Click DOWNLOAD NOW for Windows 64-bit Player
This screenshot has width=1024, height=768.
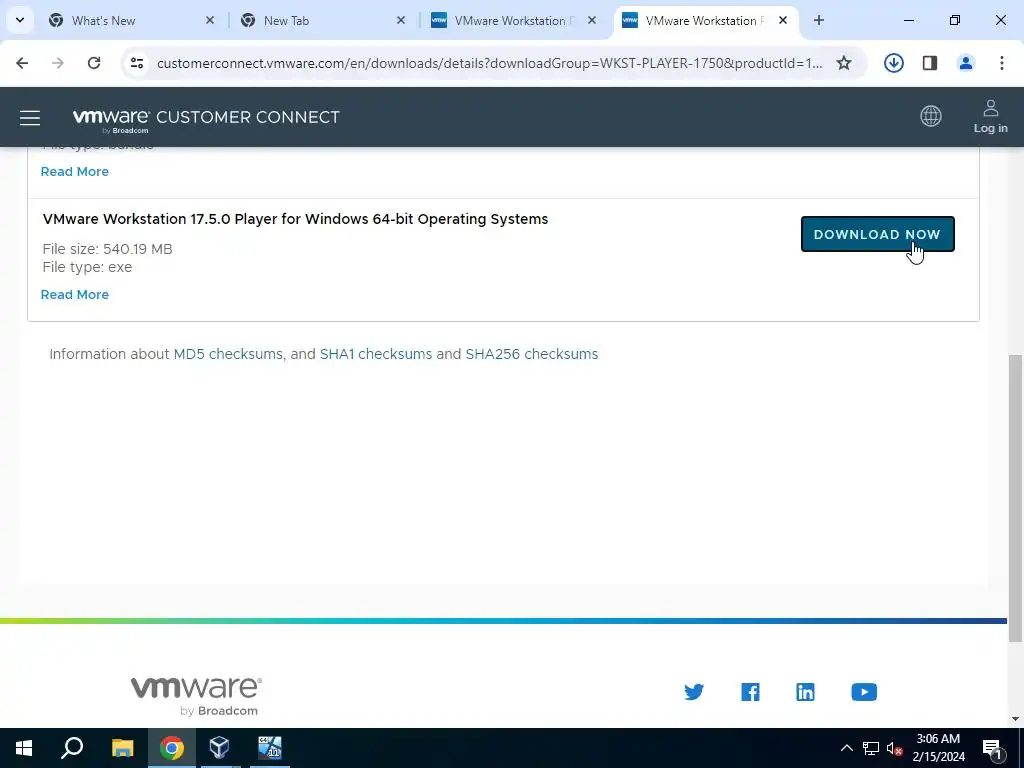[877, 234]
